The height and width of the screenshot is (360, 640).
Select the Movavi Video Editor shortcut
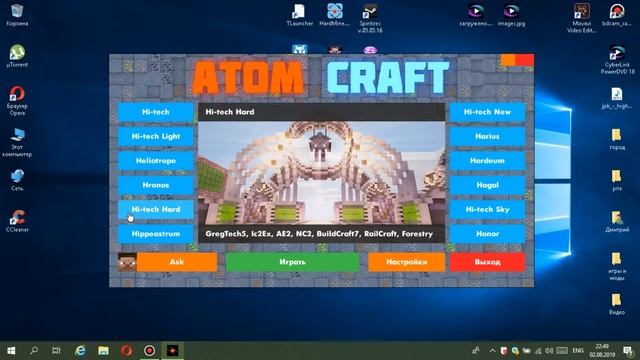tap(582, 18)
